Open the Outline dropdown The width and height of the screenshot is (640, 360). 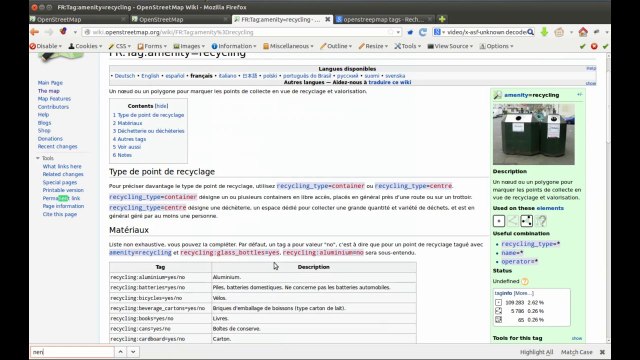[x=336, y=46]
